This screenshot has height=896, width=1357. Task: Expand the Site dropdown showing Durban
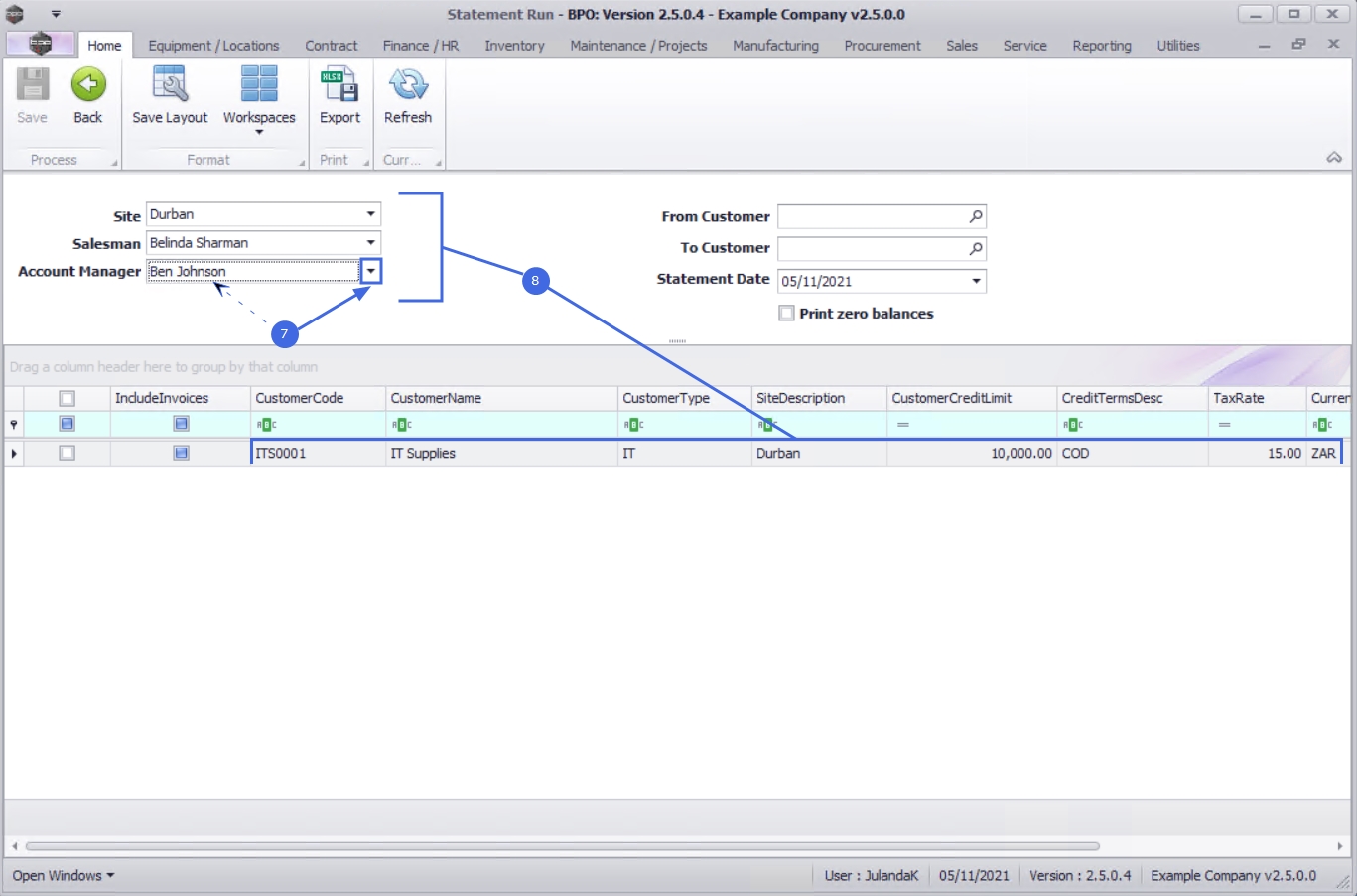[x=370, y=214]
